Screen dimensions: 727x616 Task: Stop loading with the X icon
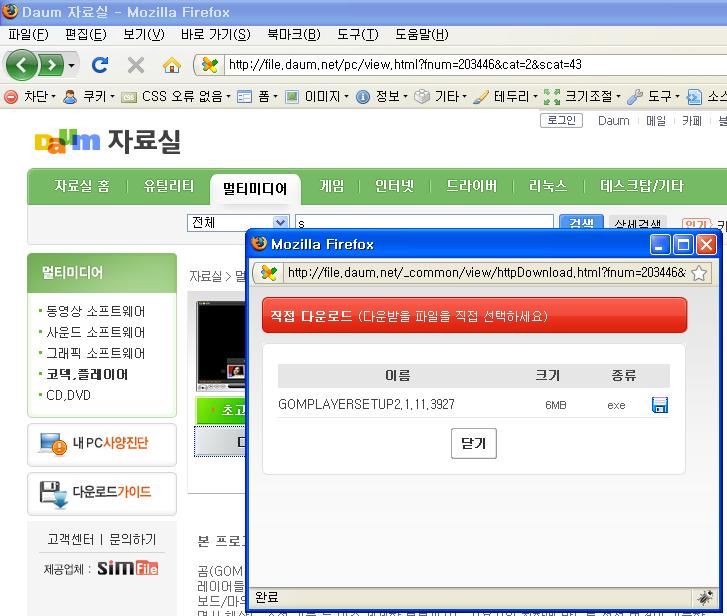136,65
